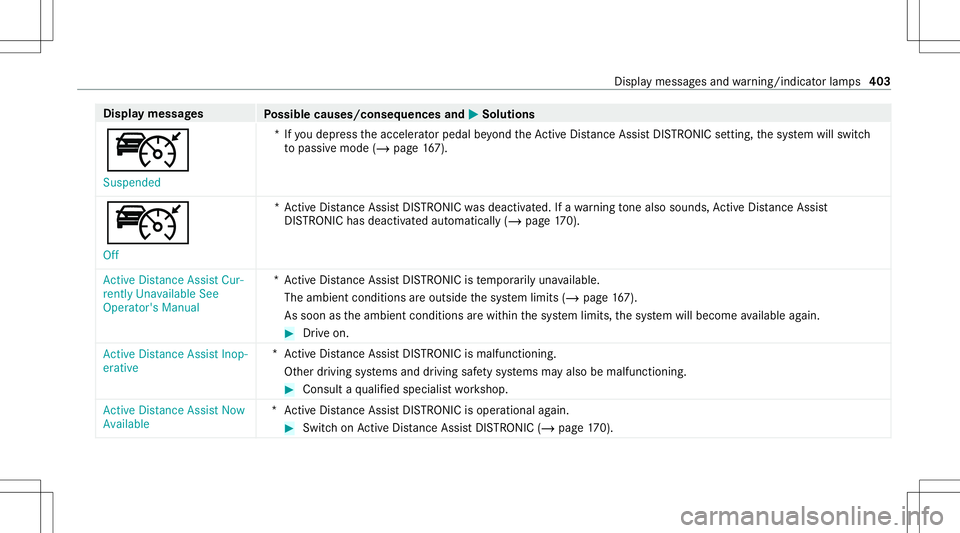
Task: Click the arrow before Drive on
Action: (x=290, y=334)
